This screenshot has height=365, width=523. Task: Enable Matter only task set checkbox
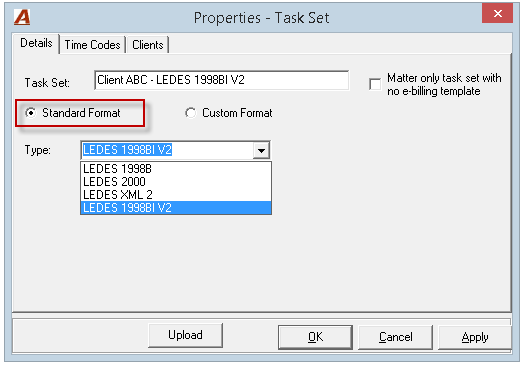(375, 84)
